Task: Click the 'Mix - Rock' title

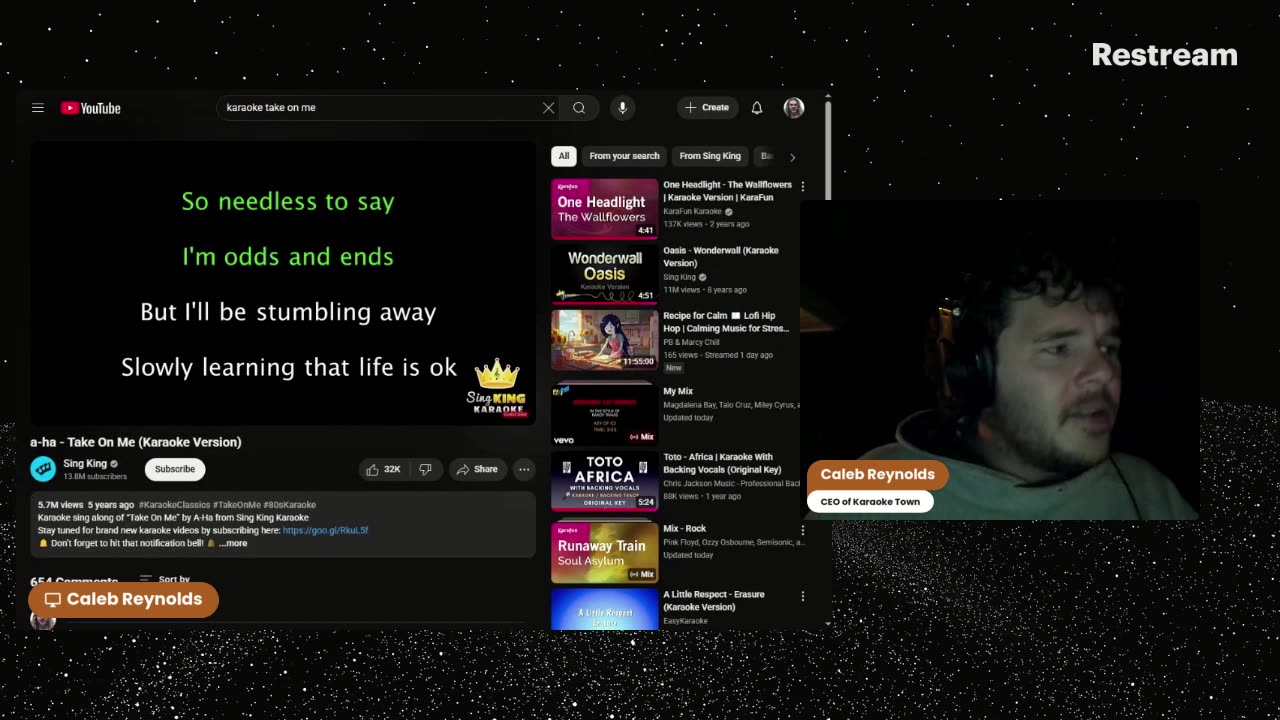Action: (x=685, y=528)
